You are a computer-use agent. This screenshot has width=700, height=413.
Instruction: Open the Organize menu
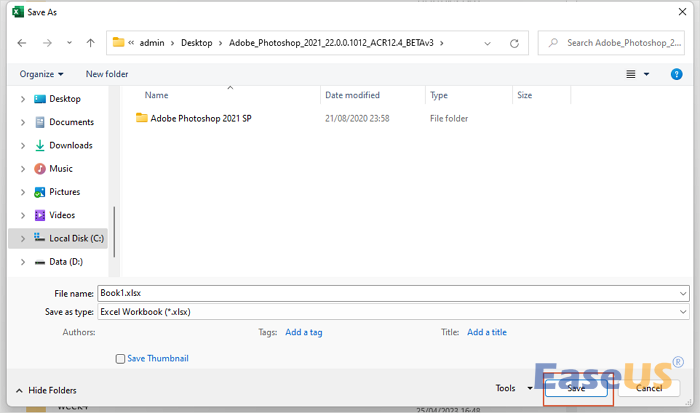point(42,74)
